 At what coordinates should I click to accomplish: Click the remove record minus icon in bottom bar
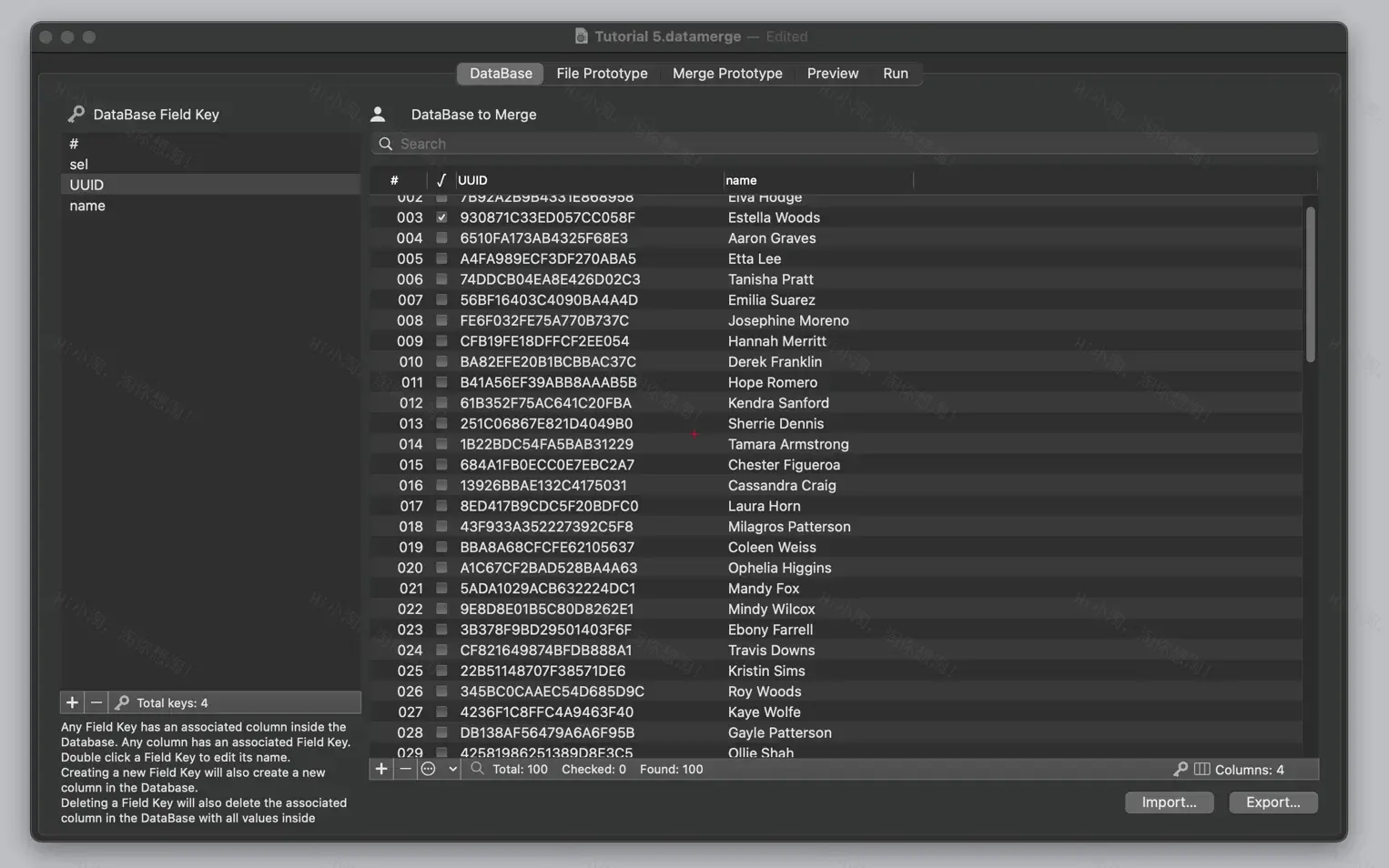coord(406,769)
